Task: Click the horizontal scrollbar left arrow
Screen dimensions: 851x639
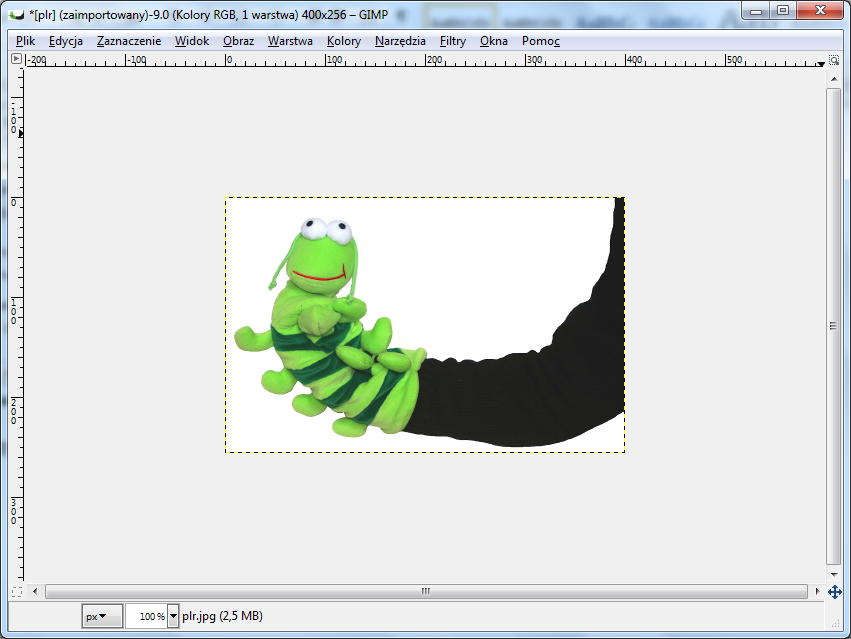Action: [35, 591]
